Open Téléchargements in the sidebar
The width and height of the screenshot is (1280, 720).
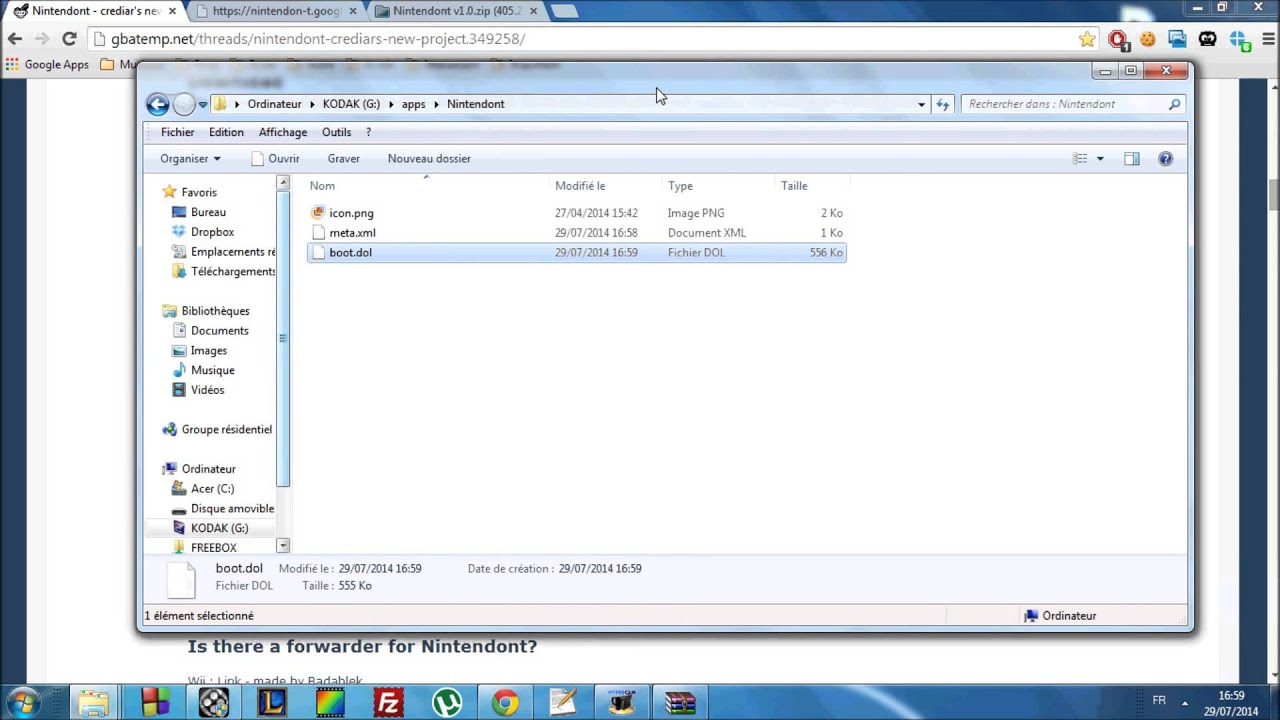pyautogui.click(x=233, y=271)
